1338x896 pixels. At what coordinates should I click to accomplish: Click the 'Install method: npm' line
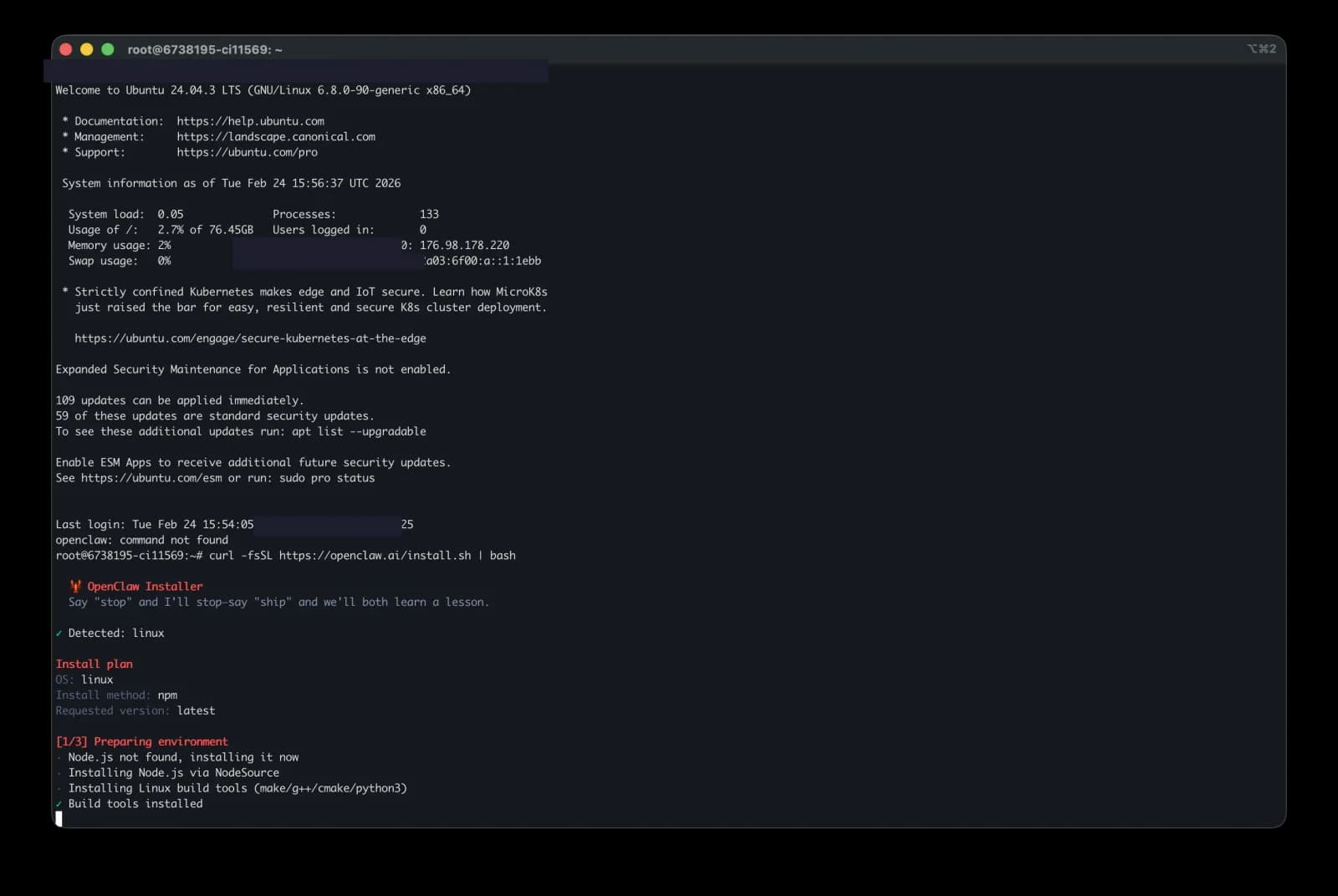tap(116, 695)
